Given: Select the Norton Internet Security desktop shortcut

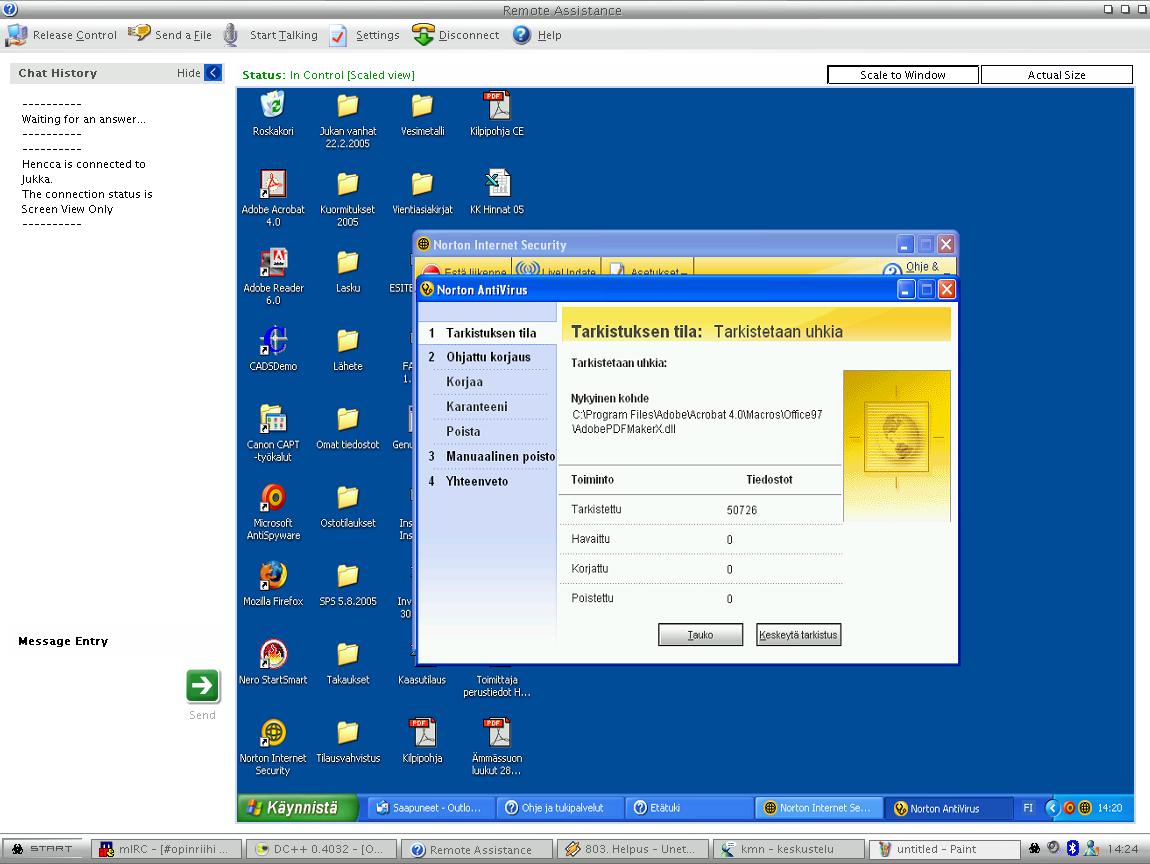Looking at the screenshot, I should click(273, 747).
